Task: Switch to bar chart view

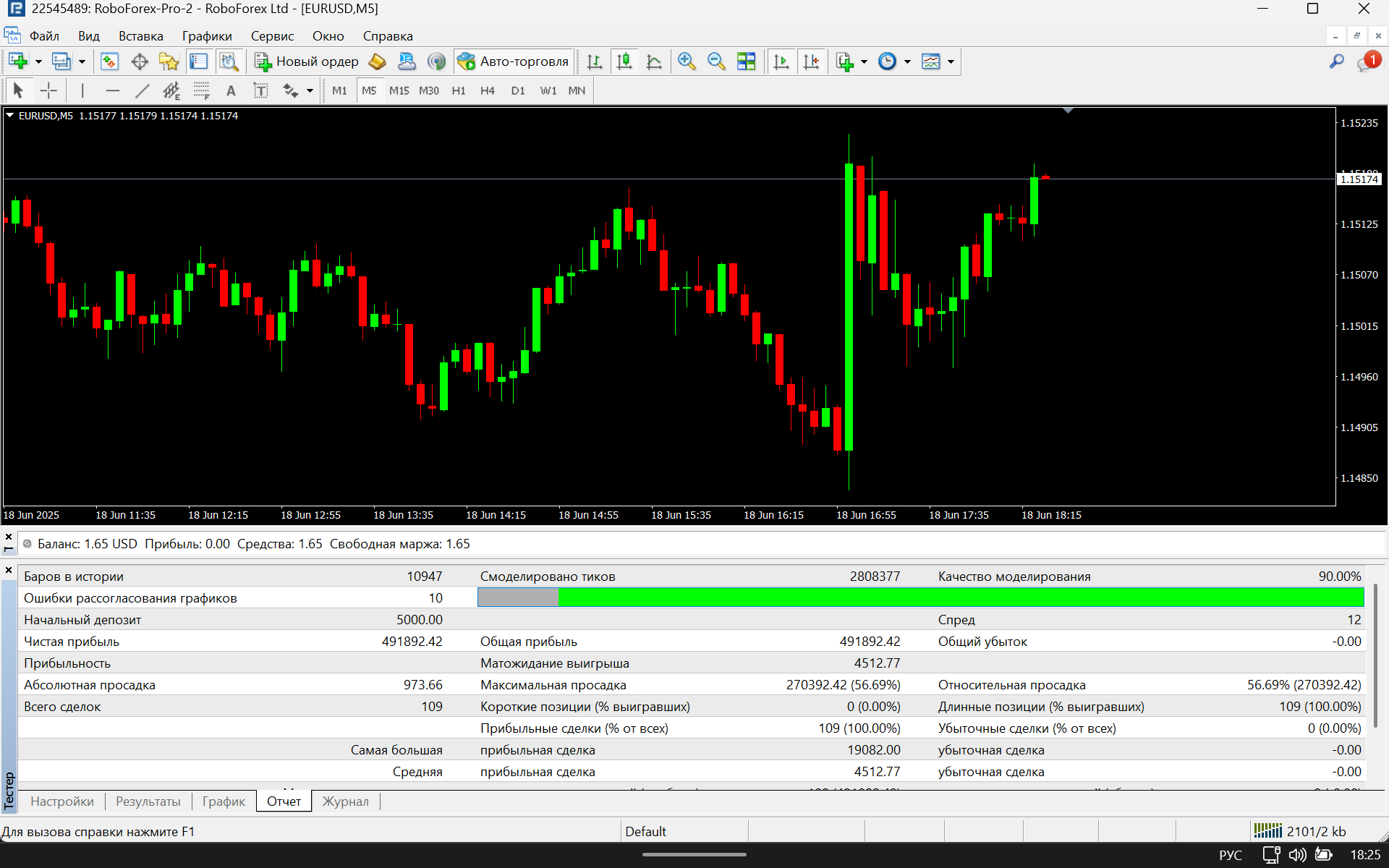Action: point(595,61)
